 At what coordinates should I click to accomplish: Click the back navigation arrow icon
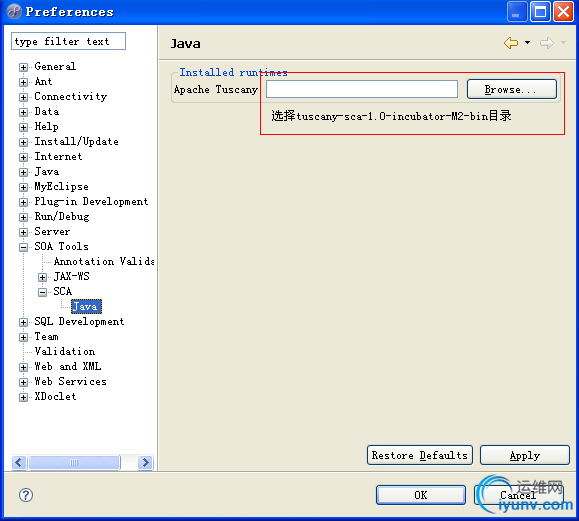point(511,43)
